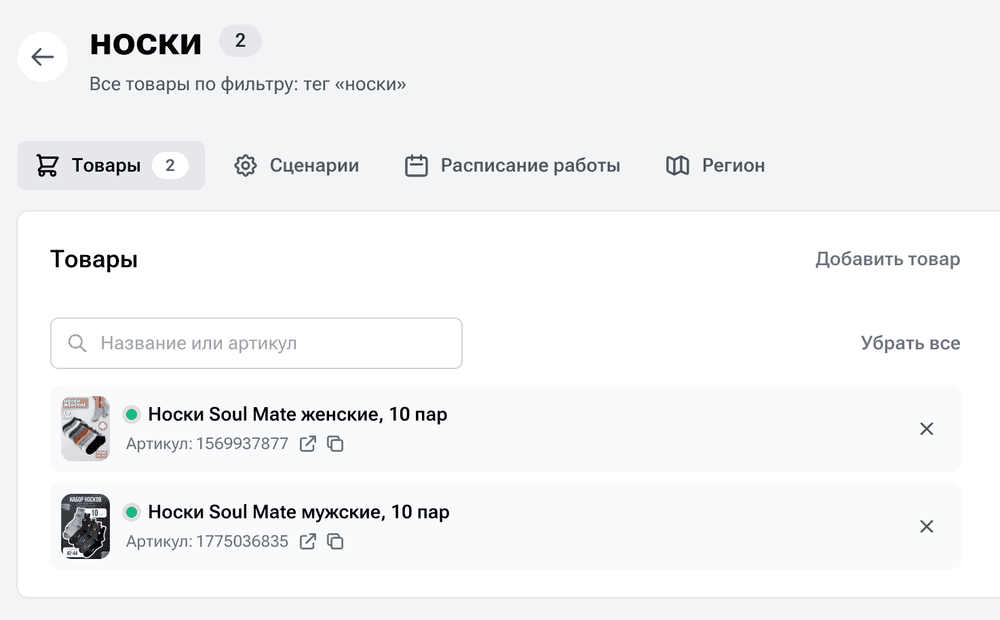
Task: Go back using the arrow button
Action: pos(42,57)
